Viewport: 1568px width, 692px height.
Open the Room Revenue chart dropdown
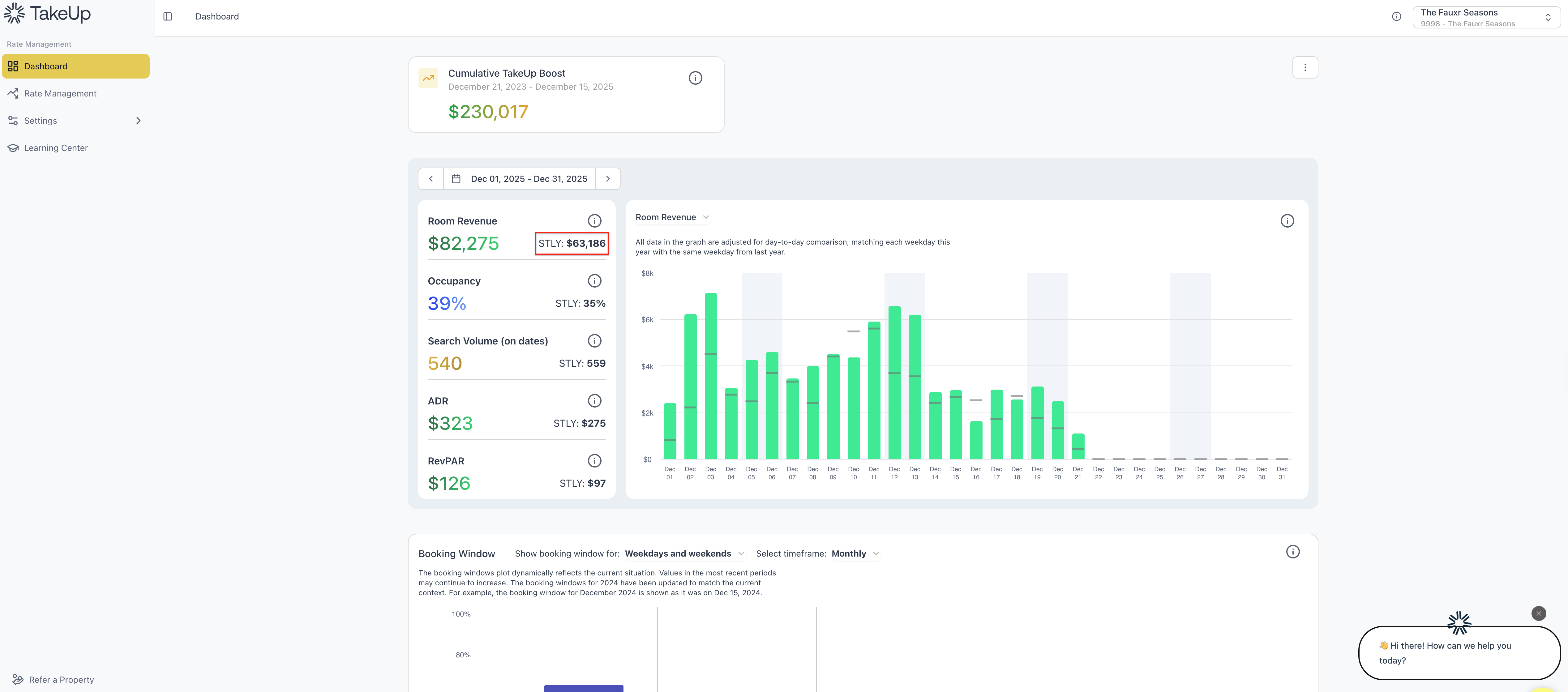click(672, 217)
